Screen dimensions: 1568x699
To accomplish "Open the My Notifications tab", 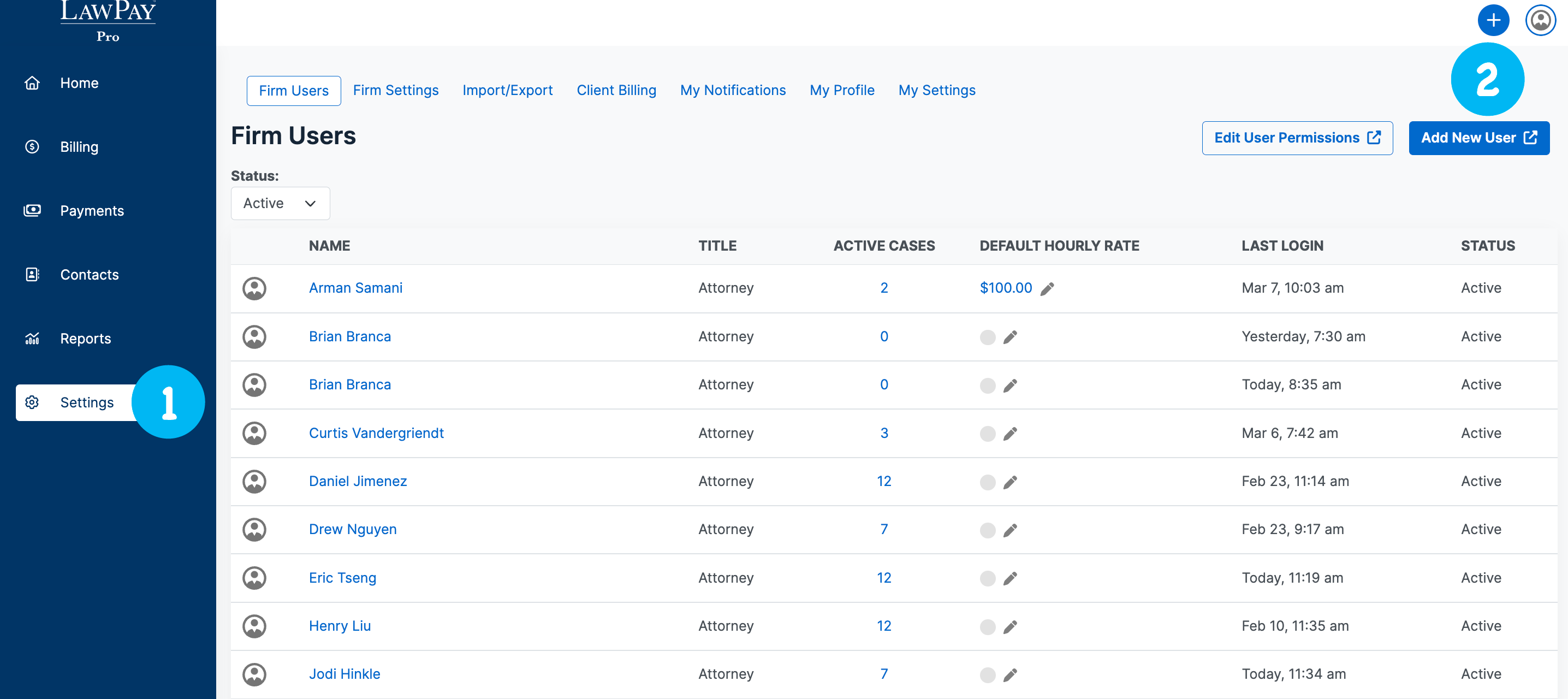I will tap(732, 90).
